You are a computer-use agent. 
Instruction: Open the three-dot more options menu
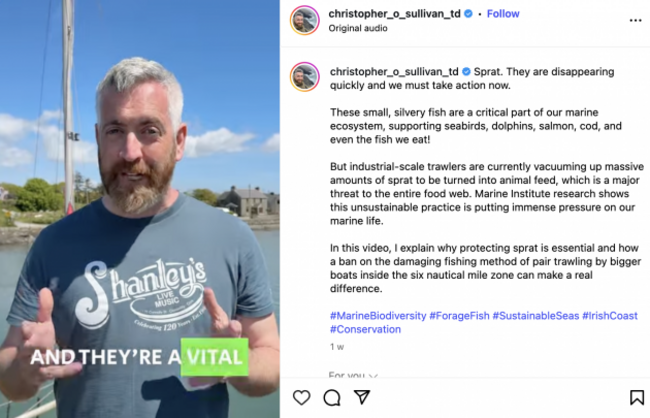click(635, 20)
